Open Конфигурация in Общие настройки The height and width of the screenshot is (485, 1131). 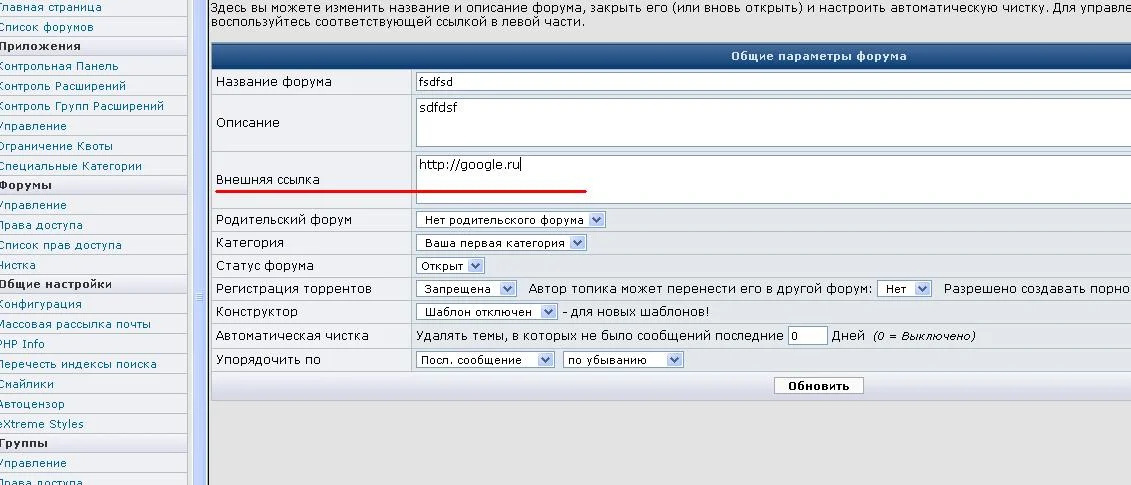click(40, 305)
